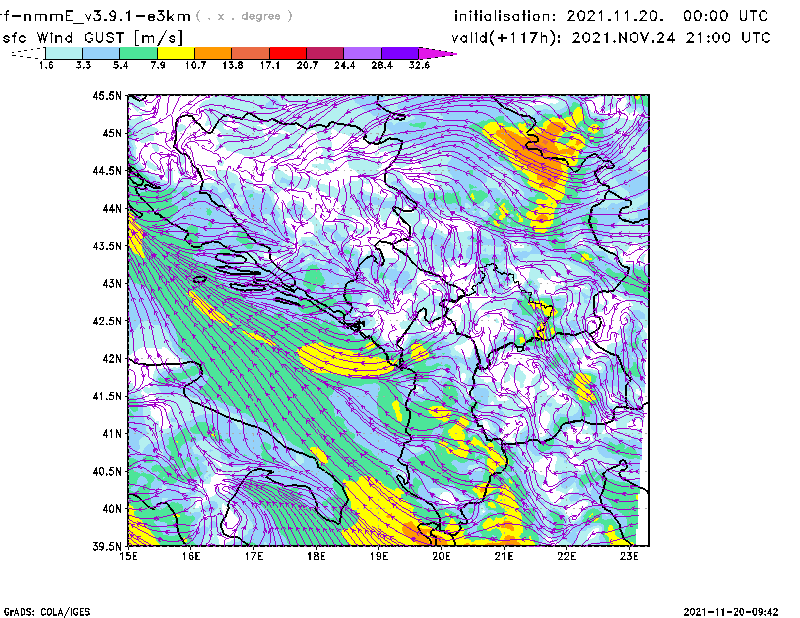Click the orange 10.7–13.8 legend swatch

point(213,53)
